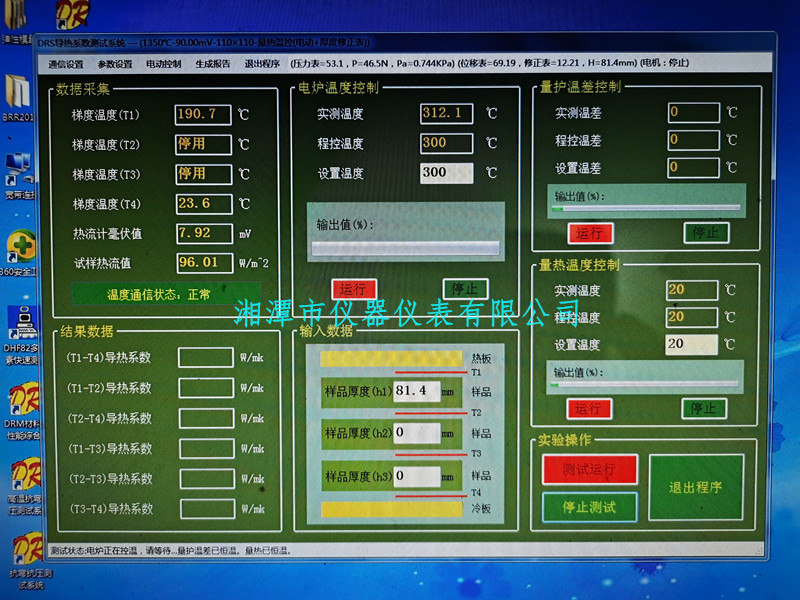This screenshot has height=600, width=800.
Task: Launch the DHF82 desktop shortcut
Action: coord(19,322)
